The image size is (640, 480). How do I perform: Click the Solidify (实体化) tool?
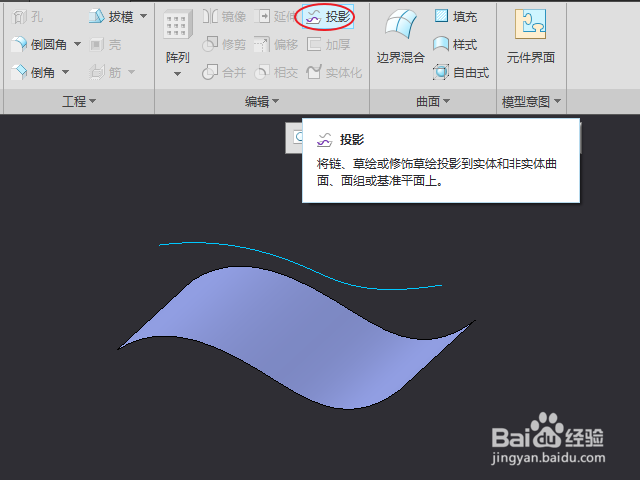(334, 73)
